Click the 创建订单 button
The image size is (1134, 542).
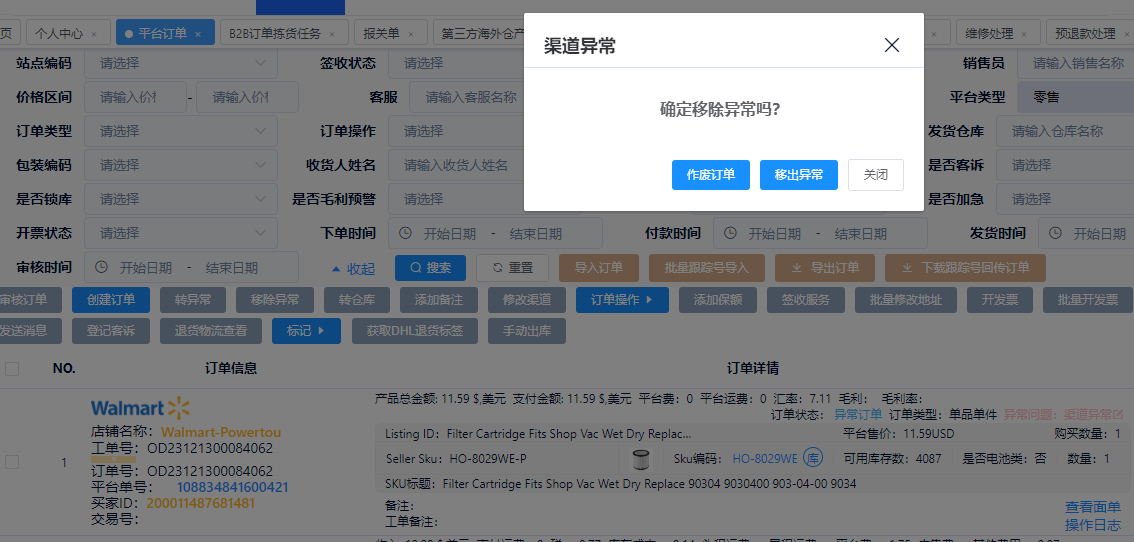(111, 300)
